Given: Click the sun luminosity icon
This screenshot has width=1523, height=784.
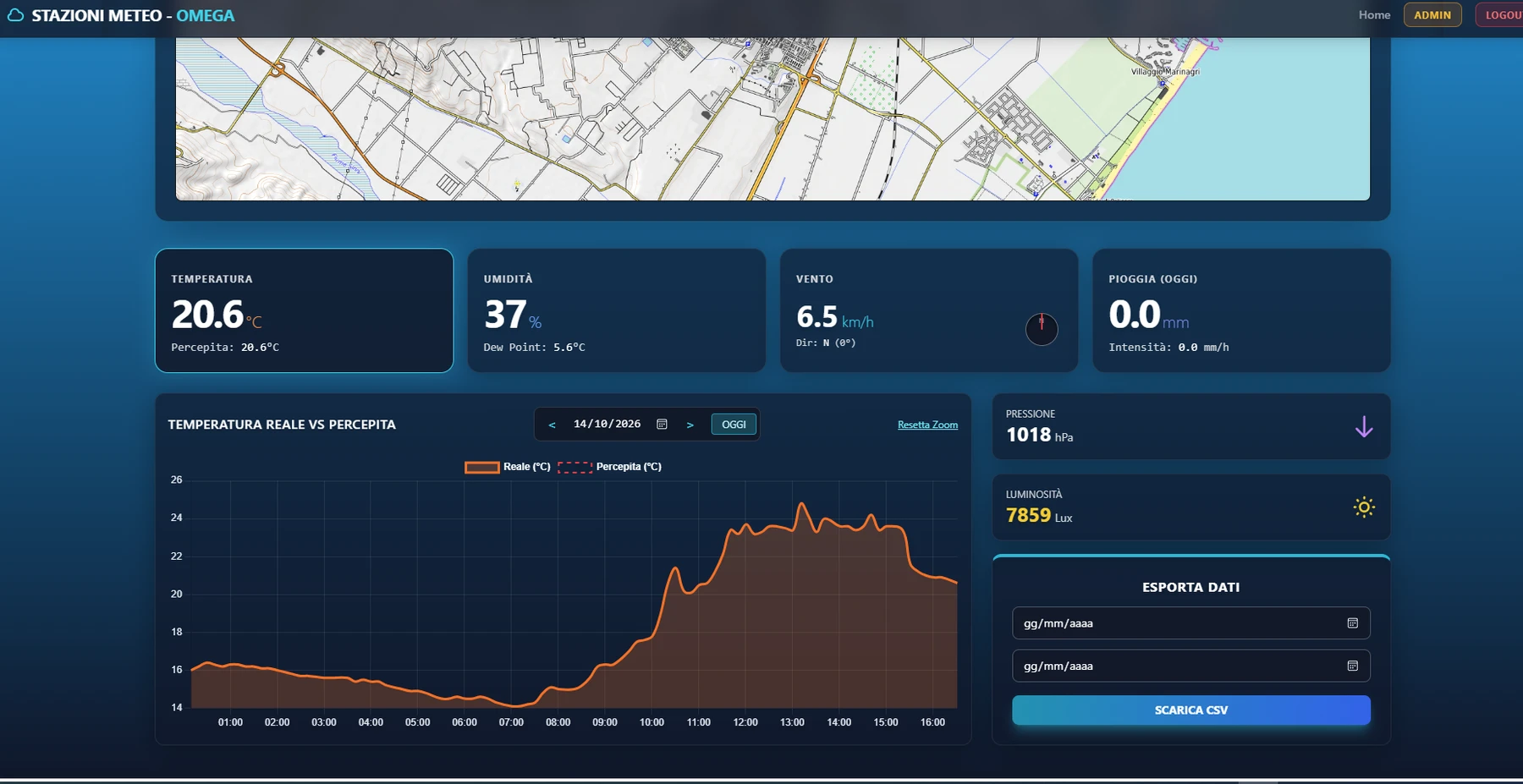Looking at the screenshot, I should point(1364,507).
